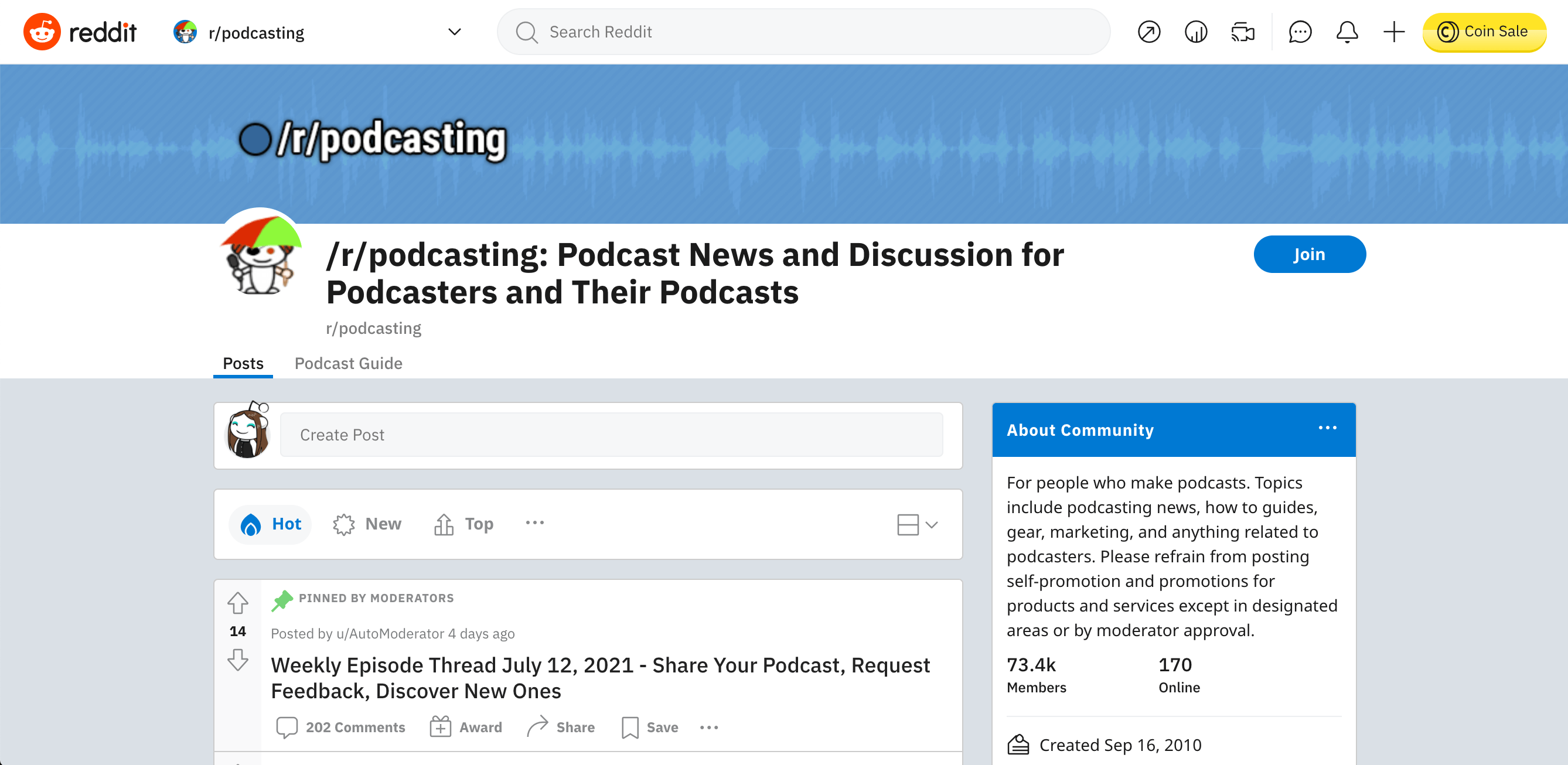Click the Created Sep 16, 2010 text
Screen dimensions: 1568x765
point(1120,745)
